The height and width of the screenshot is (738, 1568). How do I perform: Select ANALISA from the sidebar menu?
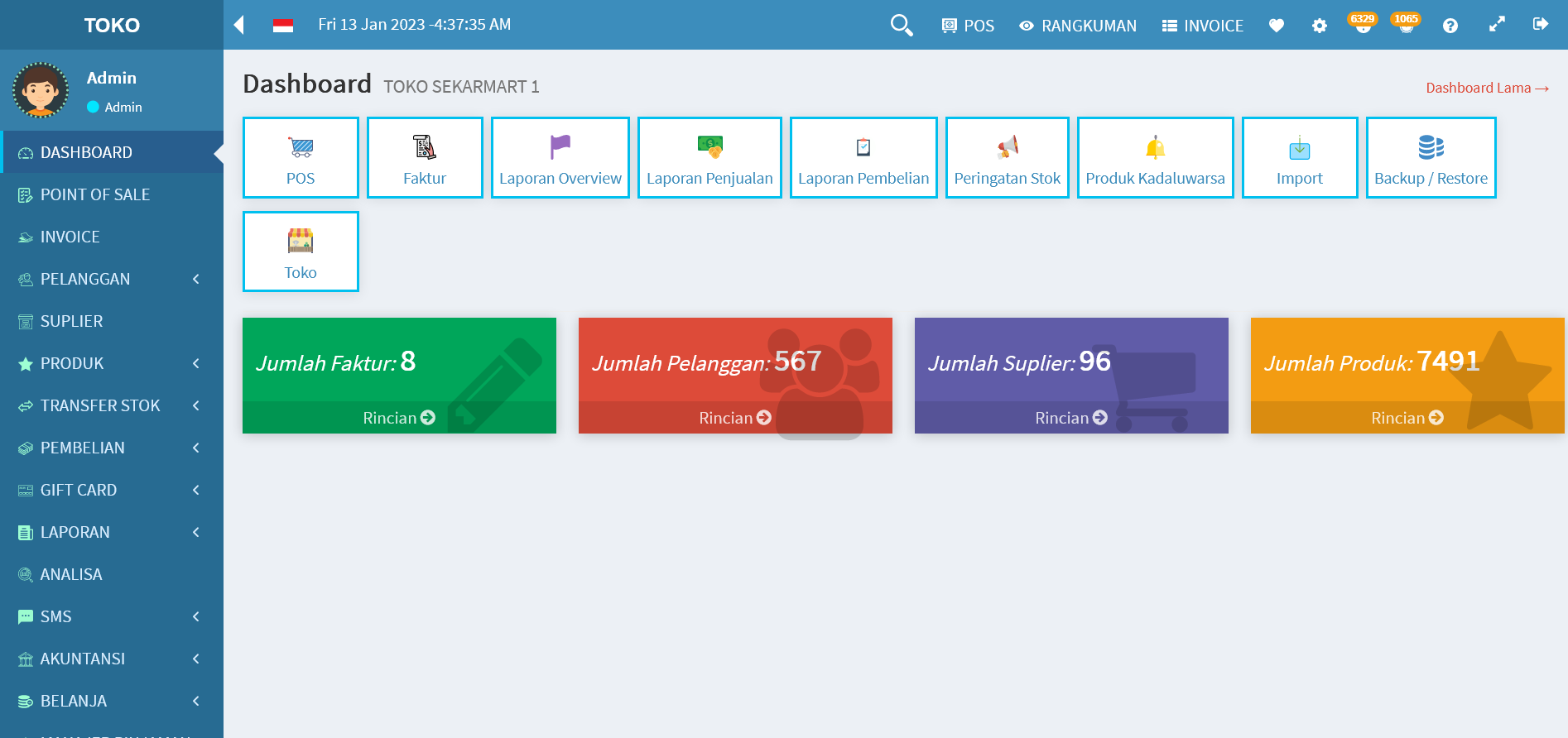(x=71, y=574)
